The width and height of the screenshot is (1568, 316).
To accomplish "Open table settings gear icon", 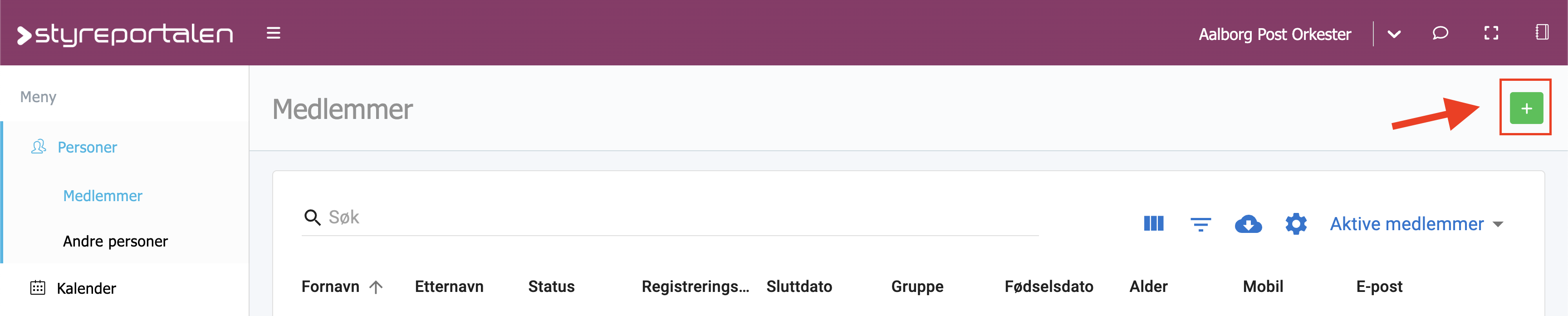I will pos(1296,223).
